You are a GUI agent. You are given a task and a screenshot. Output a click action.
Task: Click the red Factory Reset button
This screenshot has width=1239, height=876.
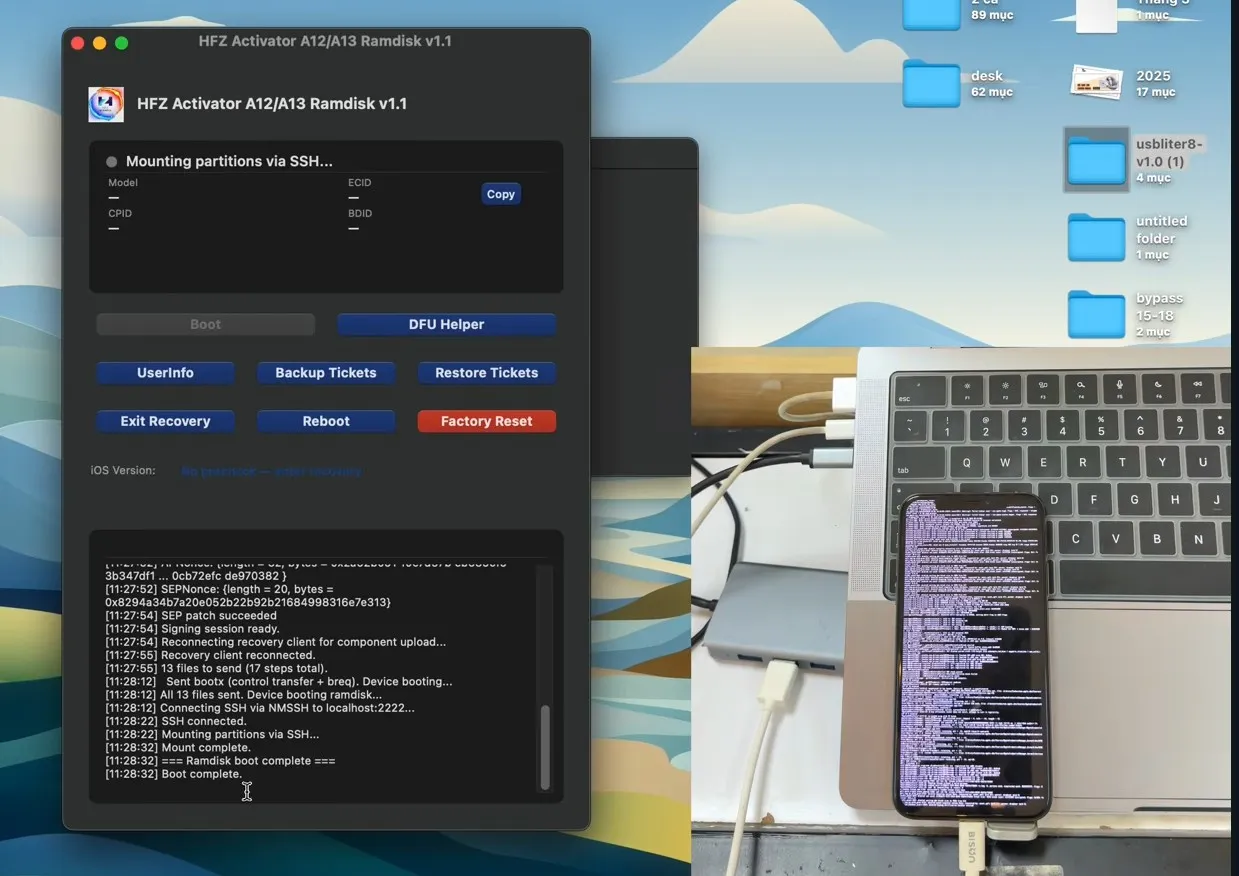pos(487,421)
